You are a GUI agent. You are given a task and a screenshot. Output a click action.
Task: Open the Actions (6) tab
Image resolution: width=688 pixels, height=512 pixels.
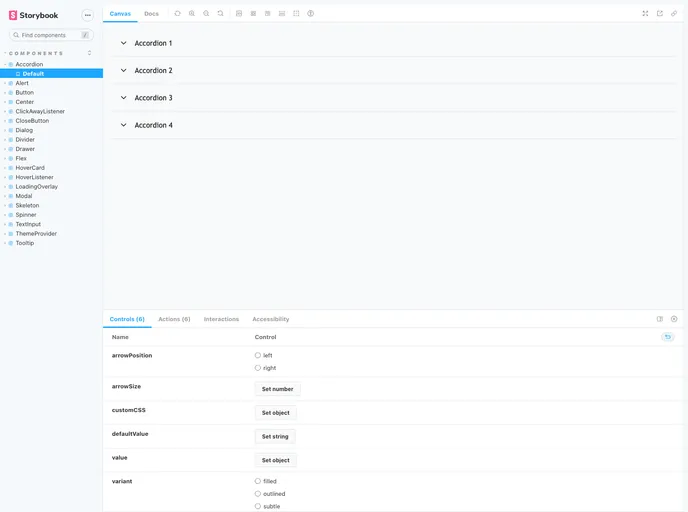tap(174, 319)
